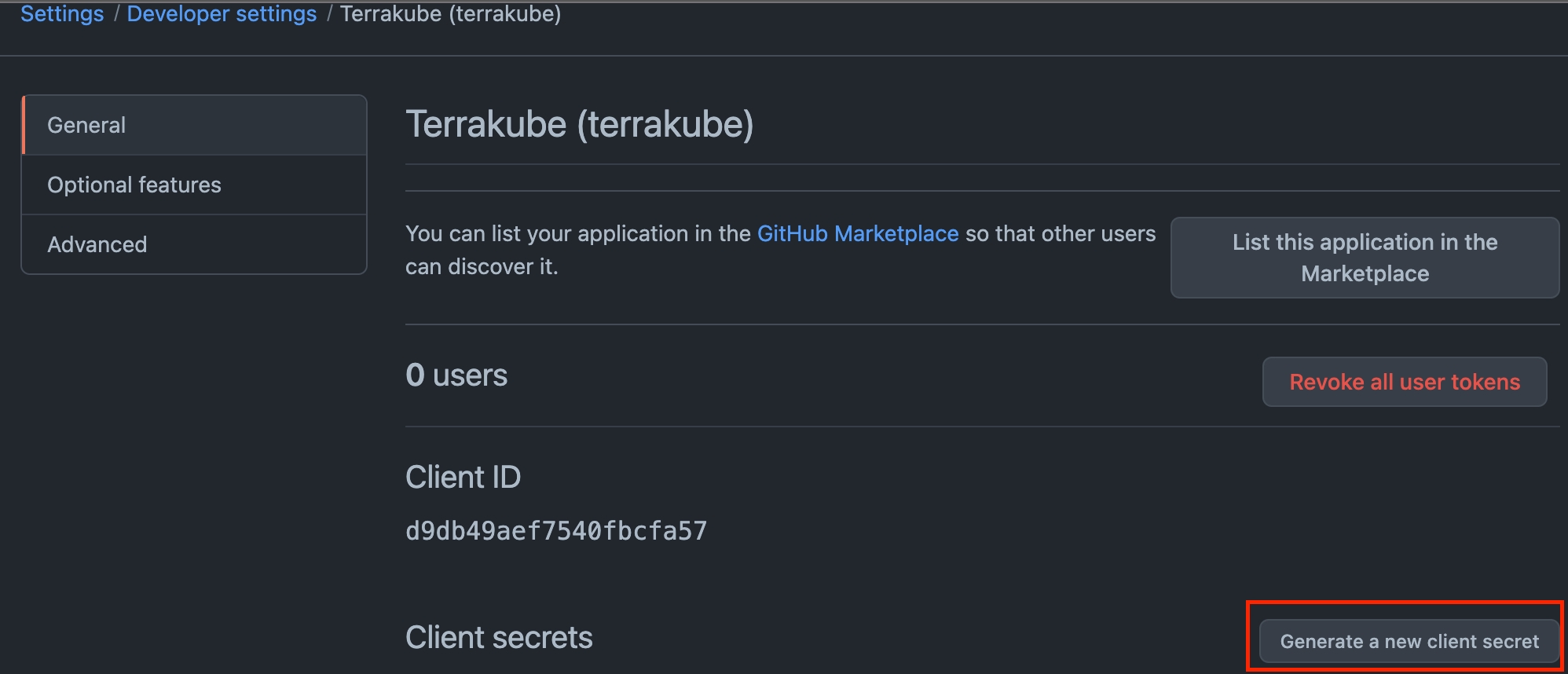The image size is (1568, 674).
Task: Switch to the Advanced section
Action: 97,244
